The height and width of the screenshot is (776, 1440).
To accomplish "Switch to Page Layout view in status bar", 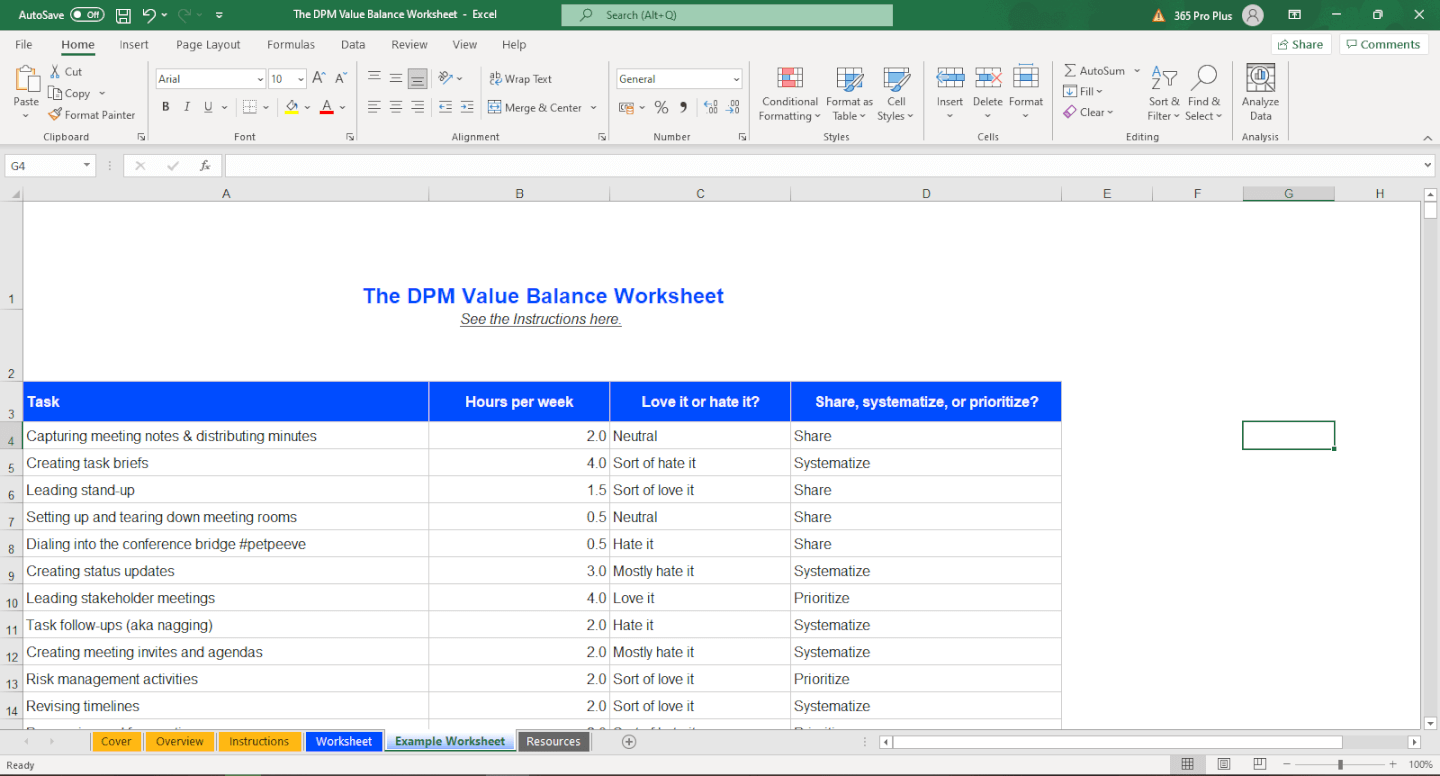I will [x=1224, y=765].
